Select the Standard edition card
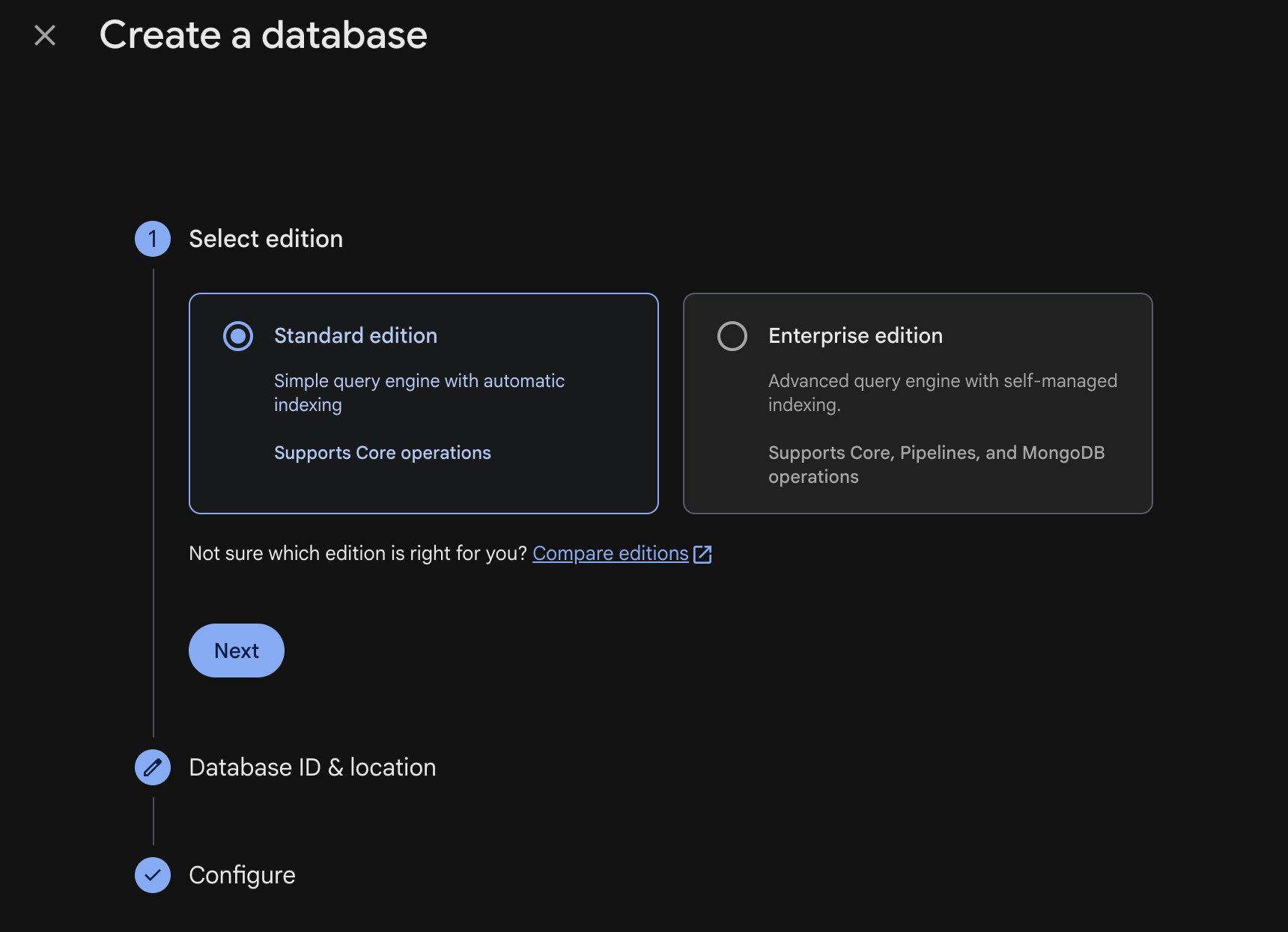This screenshot has height=932, width=1288. click(x=423, y=403)
